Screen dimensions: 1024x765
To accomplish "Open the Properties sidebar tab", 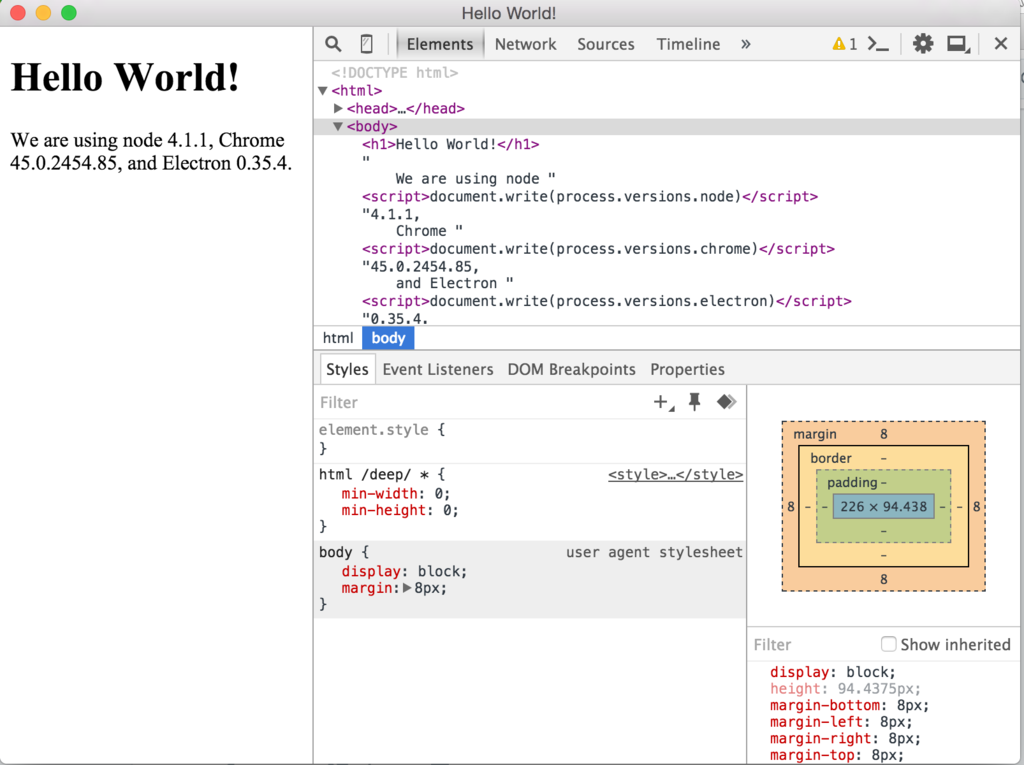I will click(x=687, y=369).
